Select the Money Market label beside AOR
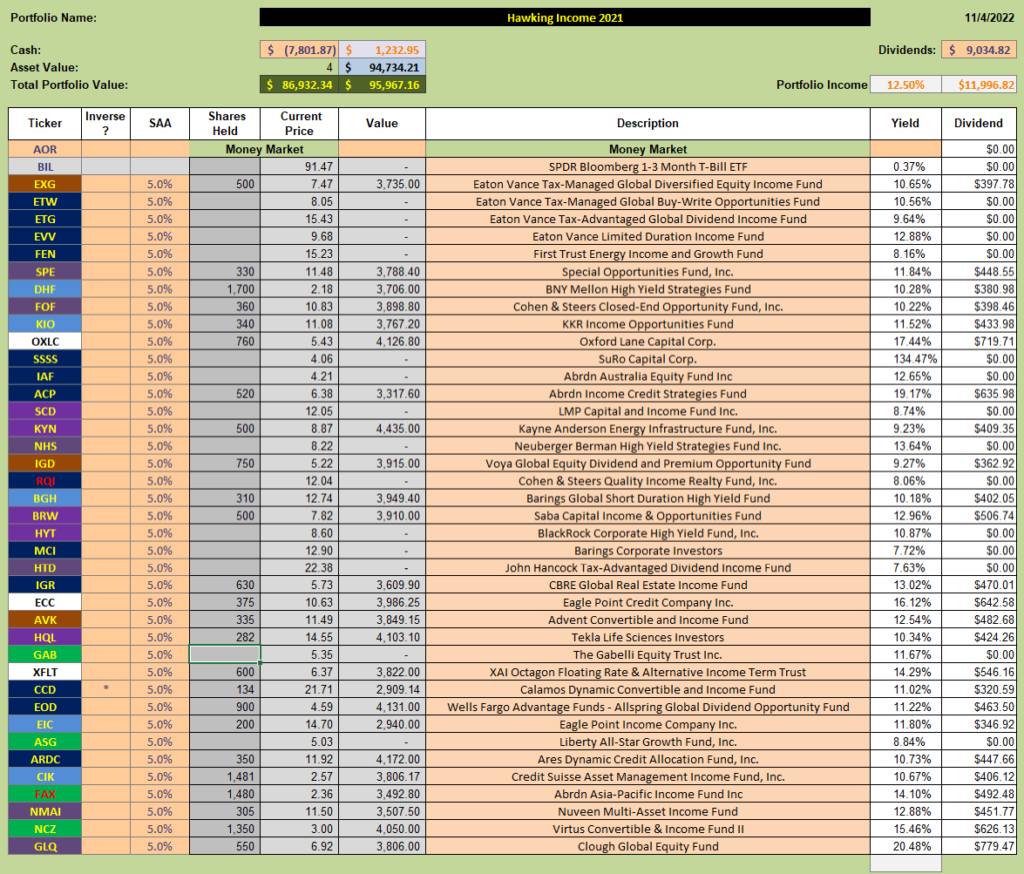Viewport: 1024px width, 874px height. (264, 149)
